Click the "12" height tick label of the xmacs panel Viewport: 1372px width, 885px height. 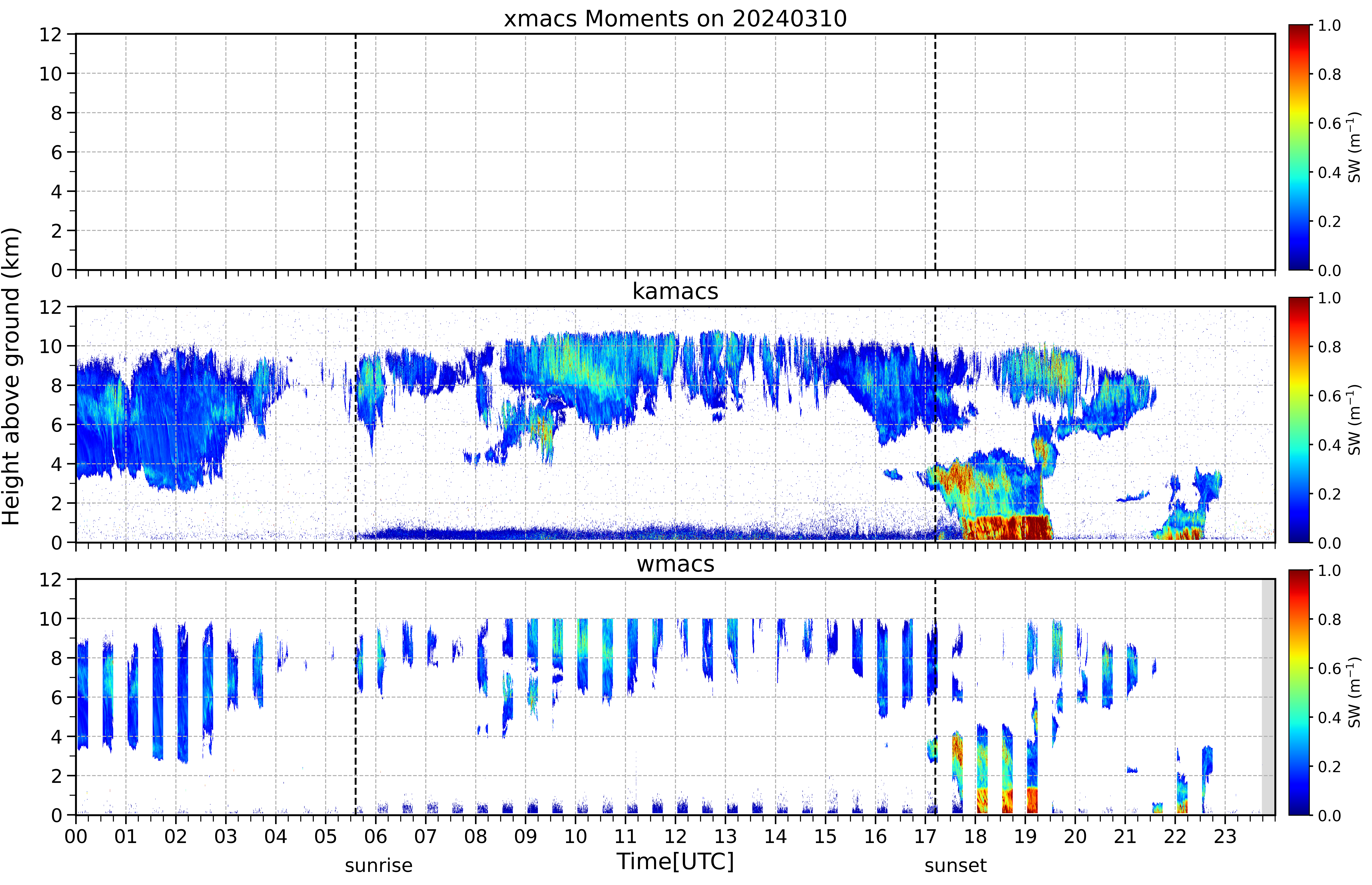pyautogui.click(x=51, y=35)
